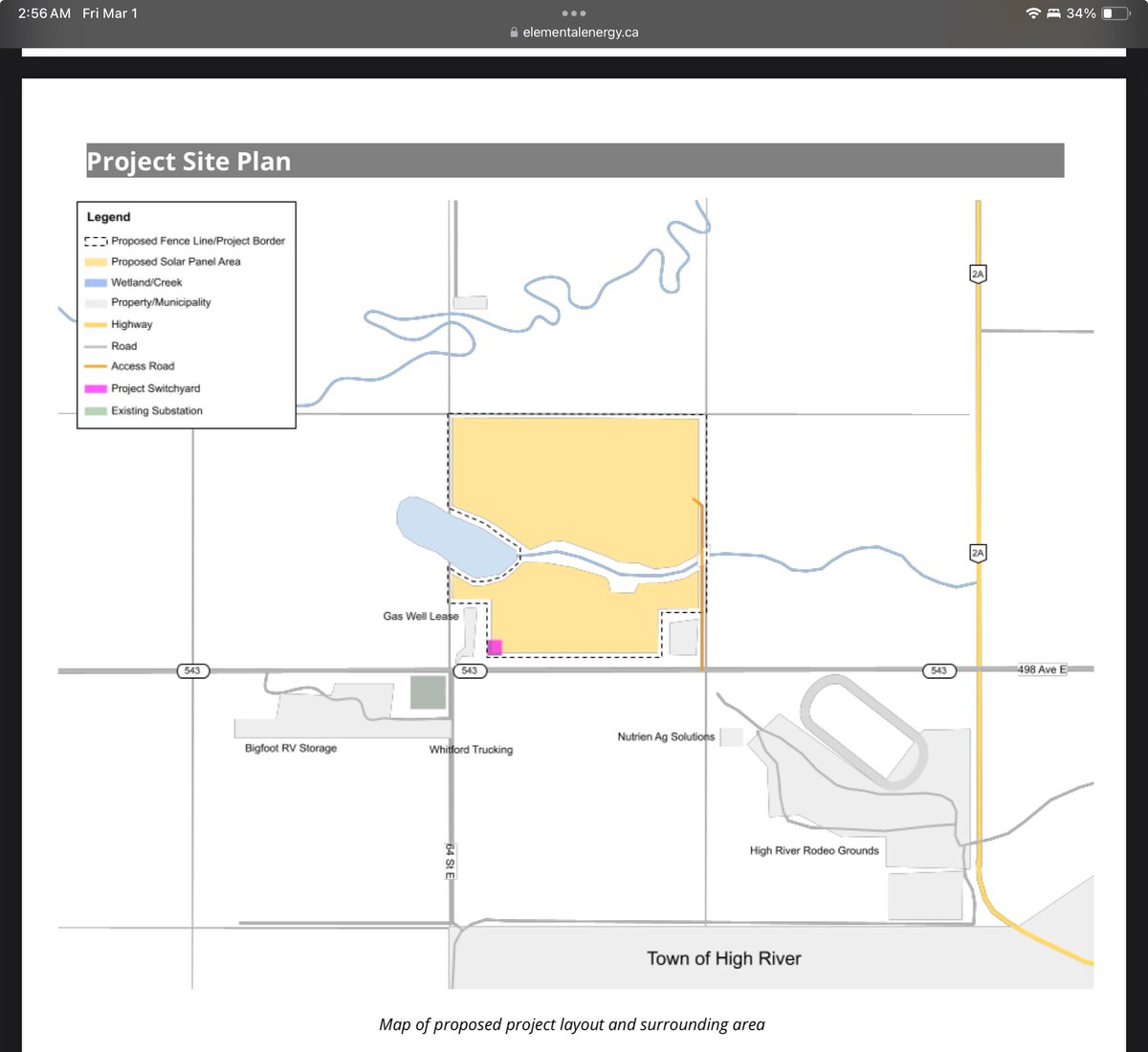Click the gray Road legend line

96,346
